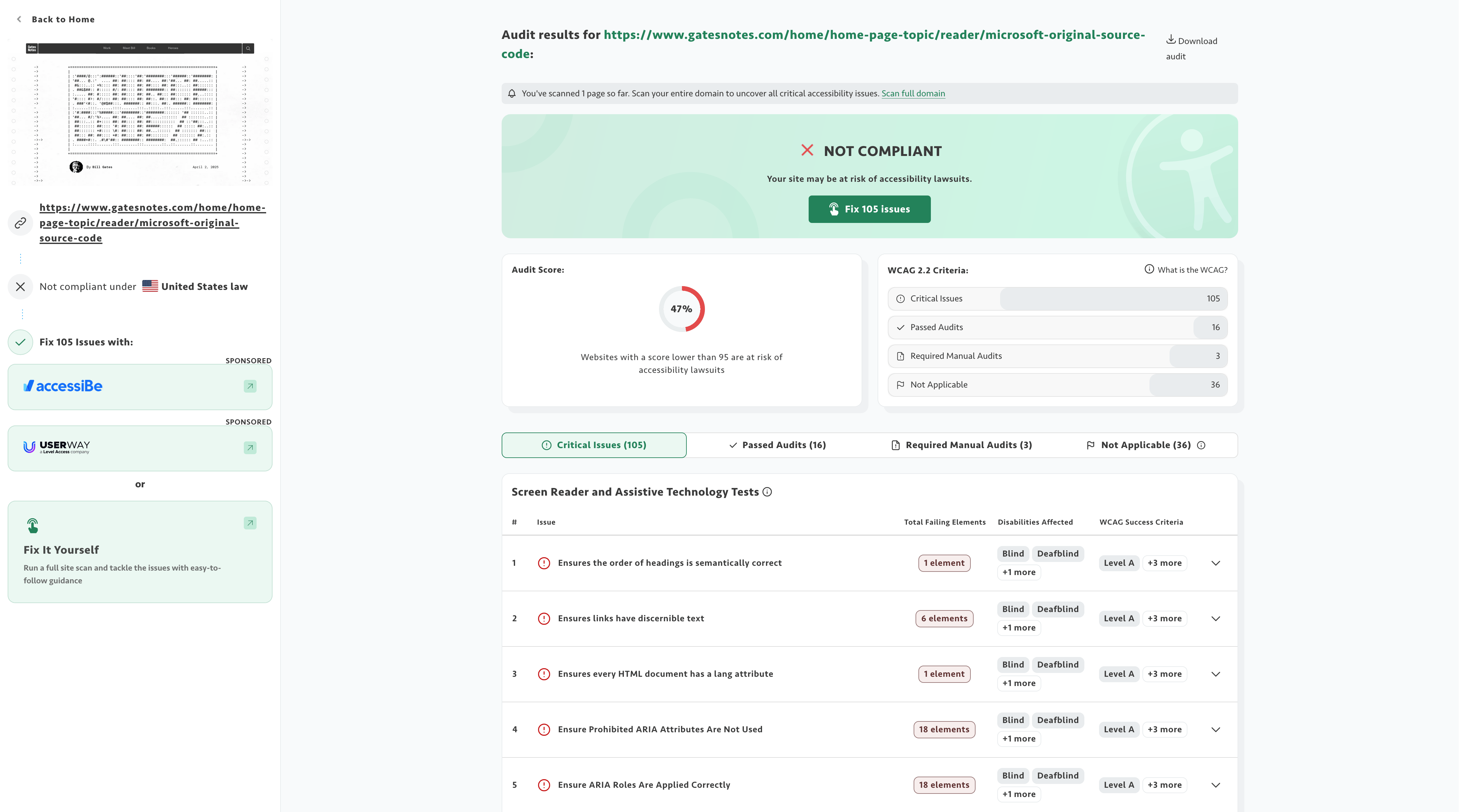Viewport: 1459px width, 812px height.
Task: Expand the headings order issue row
Action: (x=1216, y=563)
